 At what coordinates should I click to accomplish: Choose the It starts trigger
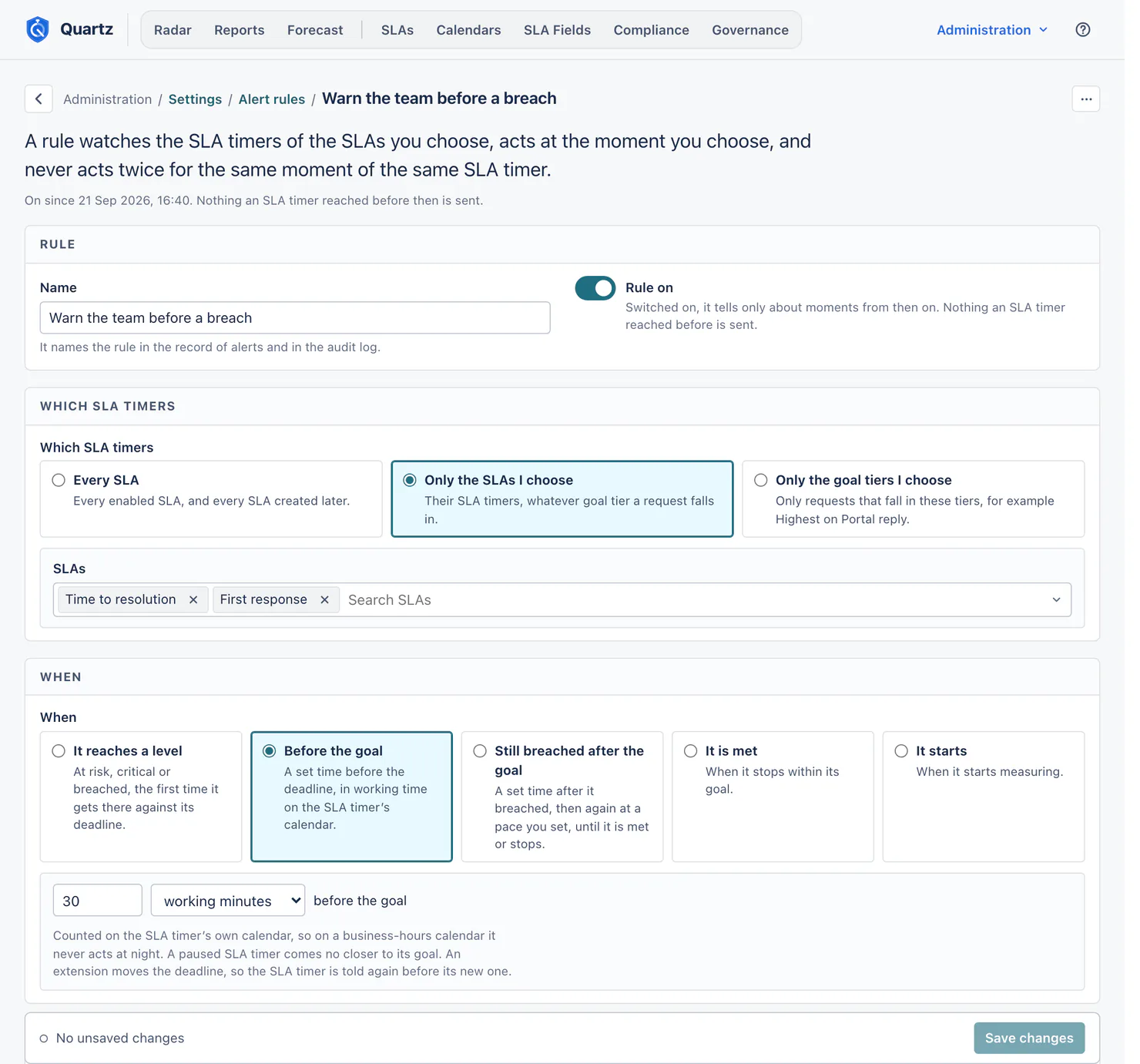pos(984,797)
